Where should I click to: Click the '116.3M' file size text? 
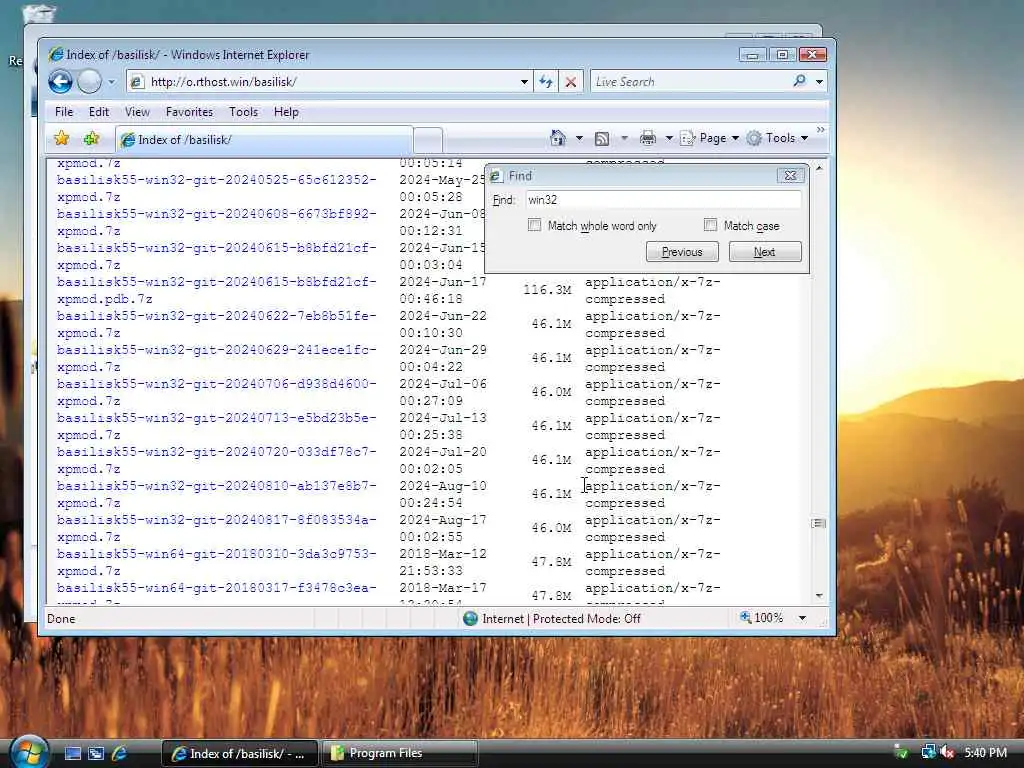(547, 290)
